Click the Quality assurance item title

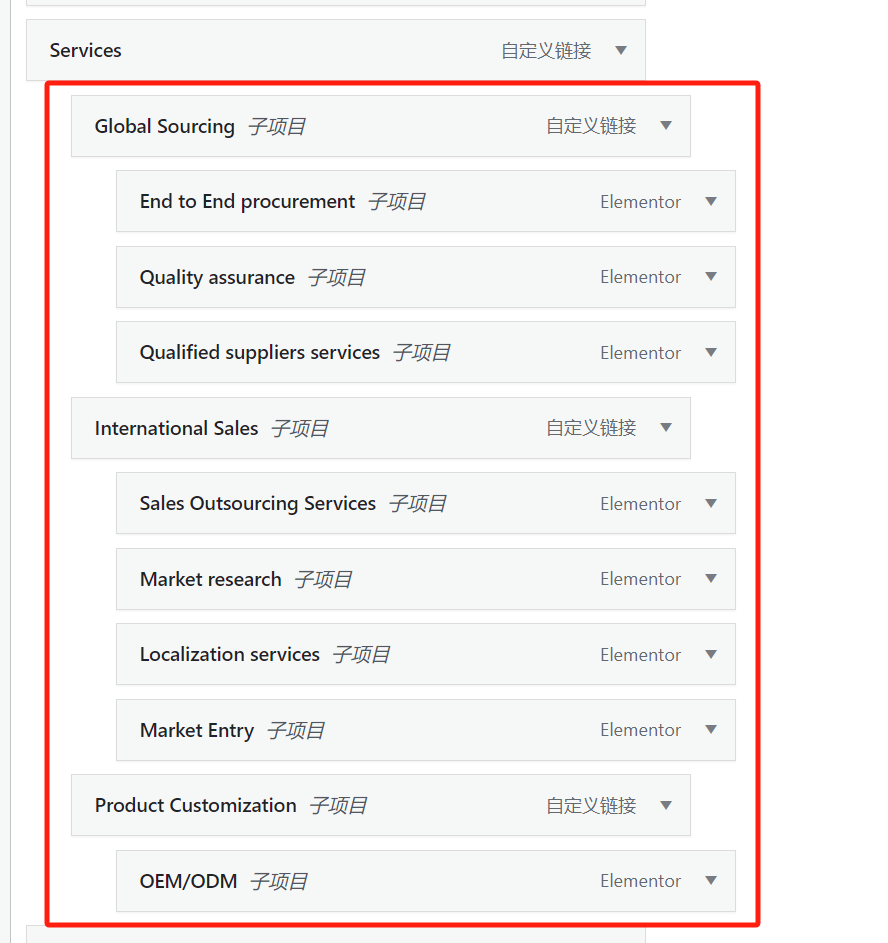(x=217, y=277)
